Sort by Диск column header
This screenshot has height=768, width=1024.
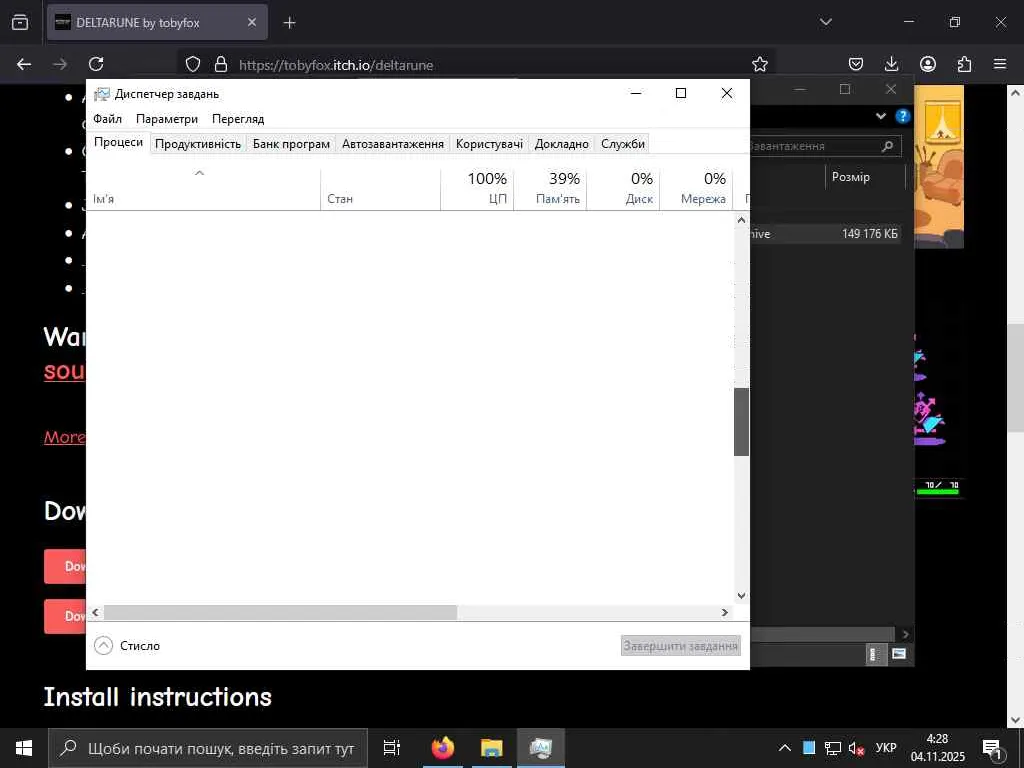tap(624, 189)
